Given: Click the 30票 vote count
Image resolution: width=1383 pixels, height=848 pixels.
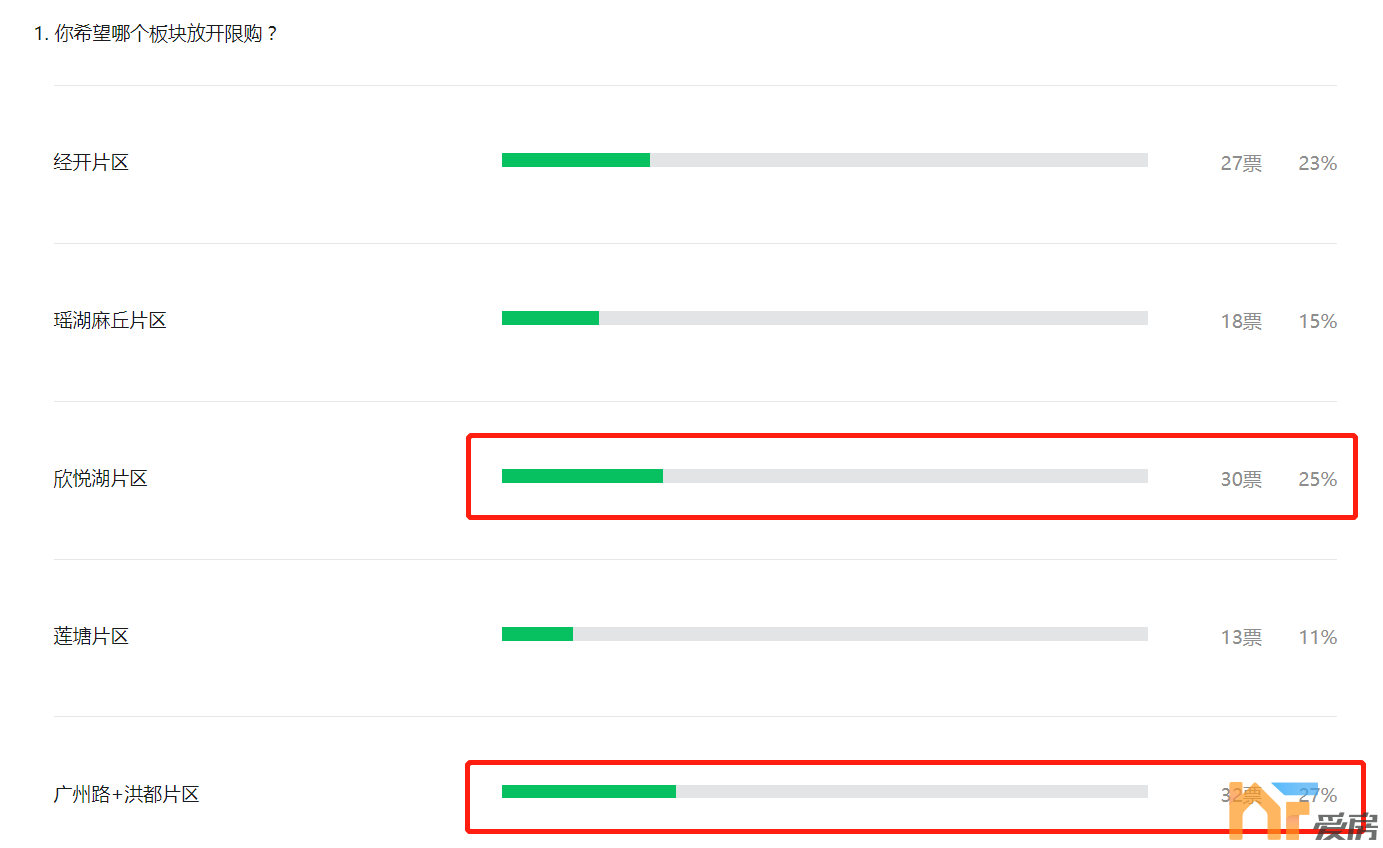Looking at the screenshot, I should click(x=1241, y=479).
